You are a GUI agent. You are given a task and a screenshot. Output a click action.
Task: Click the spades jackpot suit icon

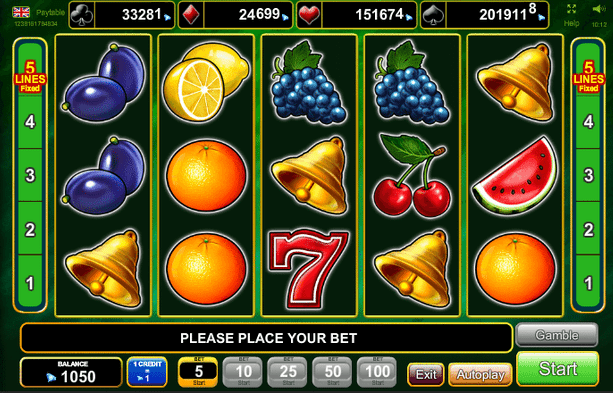tap(433, 15)
